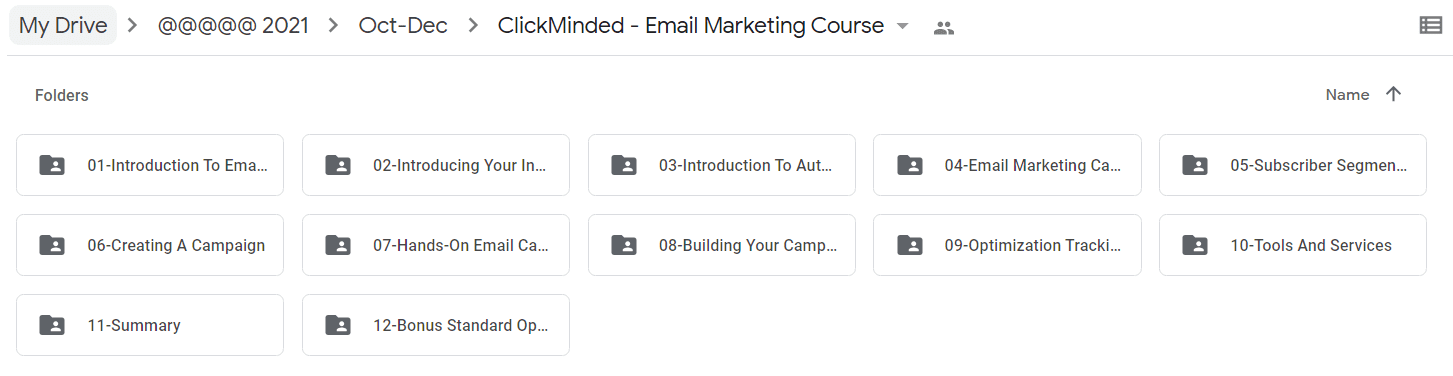Click the shared people icon in breadcrumb
1453x376 pixels.
point(943,27)
